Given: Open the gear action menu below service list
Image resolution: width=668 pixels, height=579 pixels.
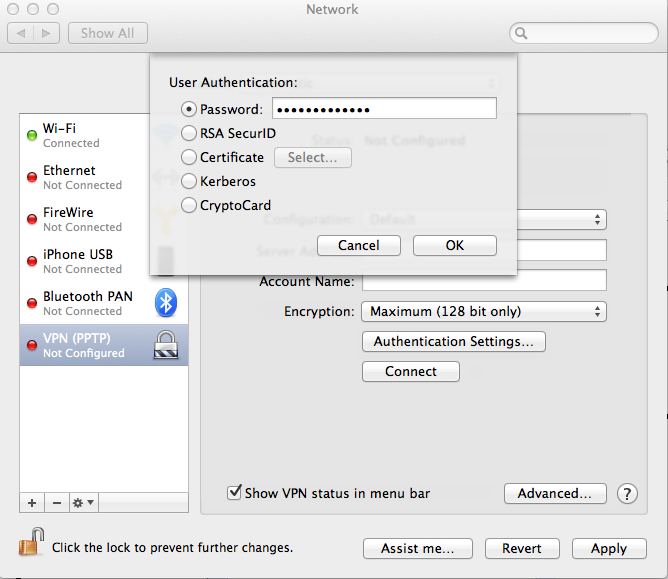Looking at the screenshot, I should [x=83, y=503].
